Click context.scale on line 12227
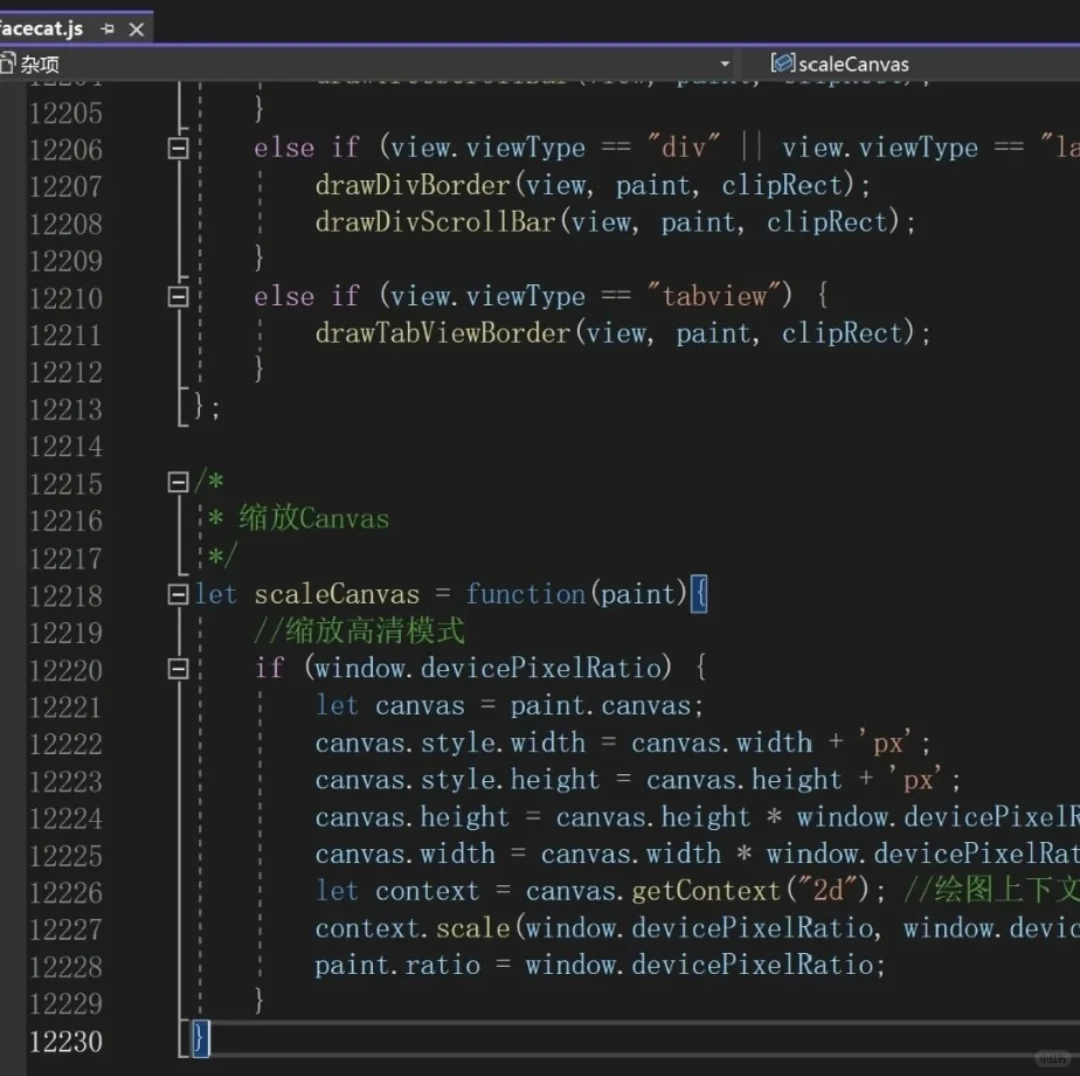 pos(412,929)
